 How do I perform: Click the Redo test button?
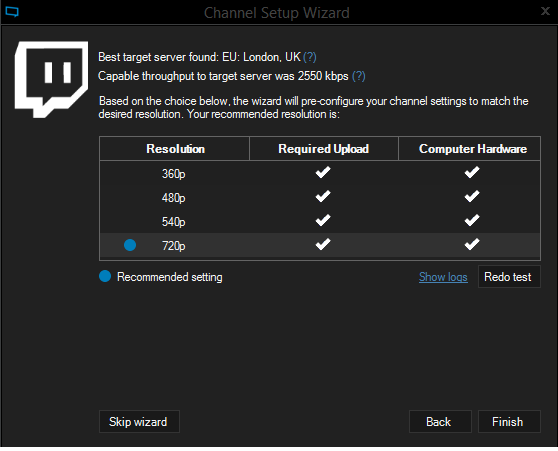tap(509, 277)
